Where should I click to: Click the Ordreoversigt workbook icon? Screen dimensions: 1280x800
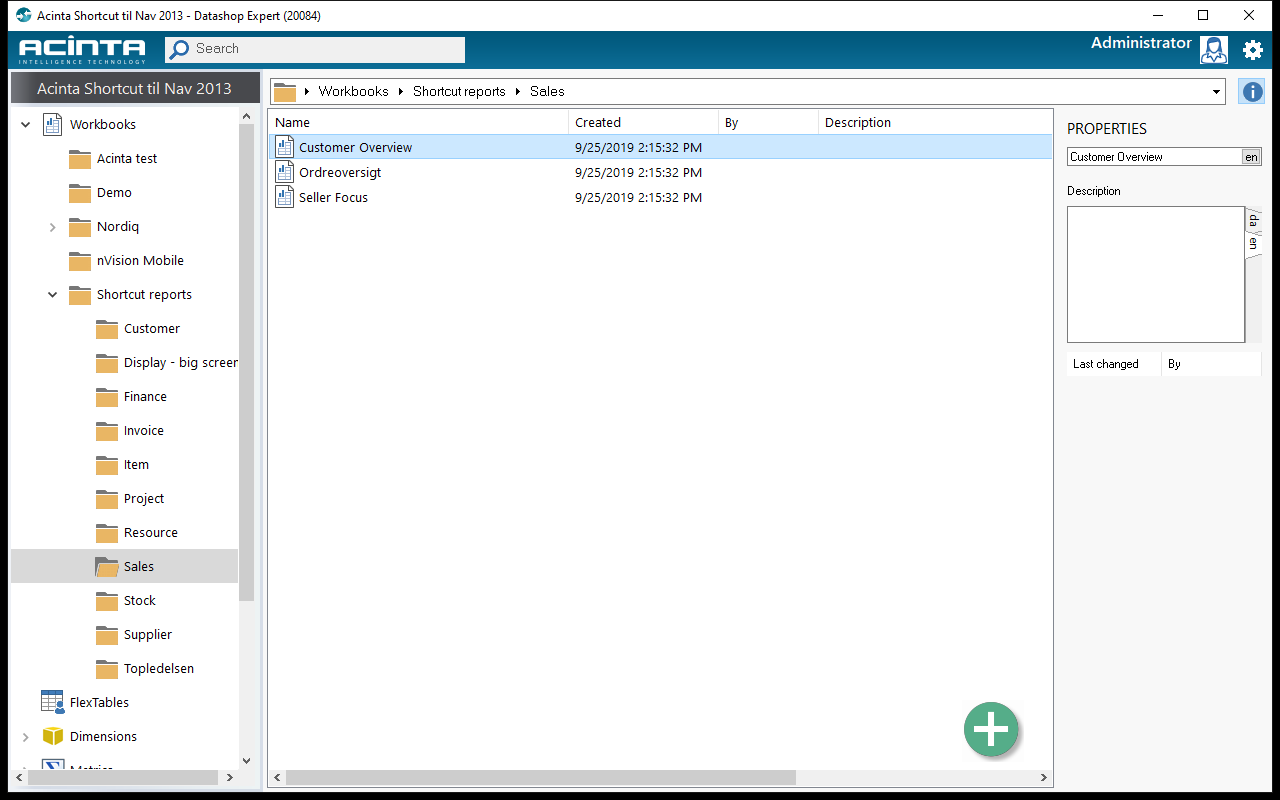tap(285, 172)
